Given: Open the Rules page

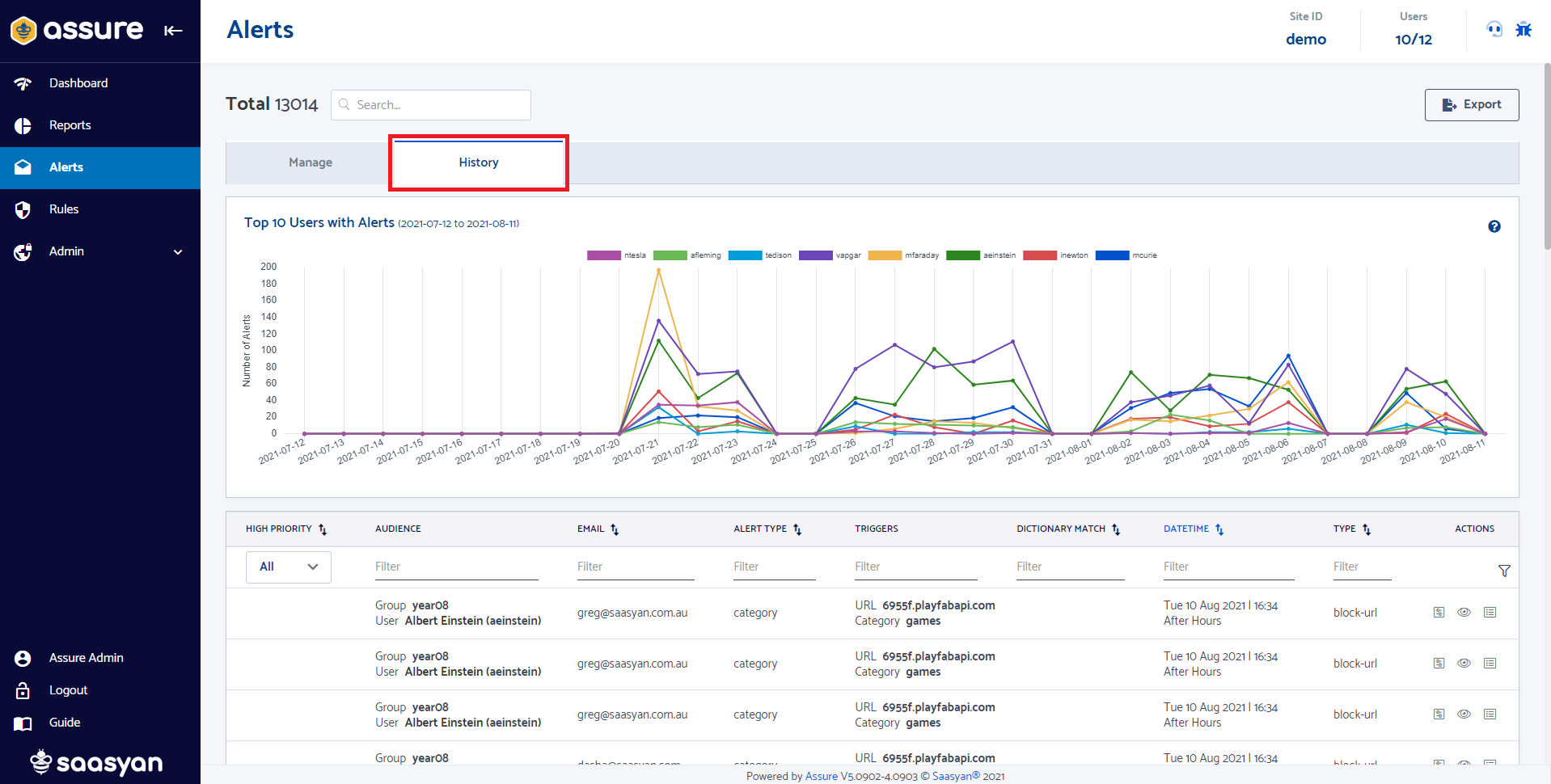Looking at the screenshot, I should pyautogui.click(x=64, y=209).
